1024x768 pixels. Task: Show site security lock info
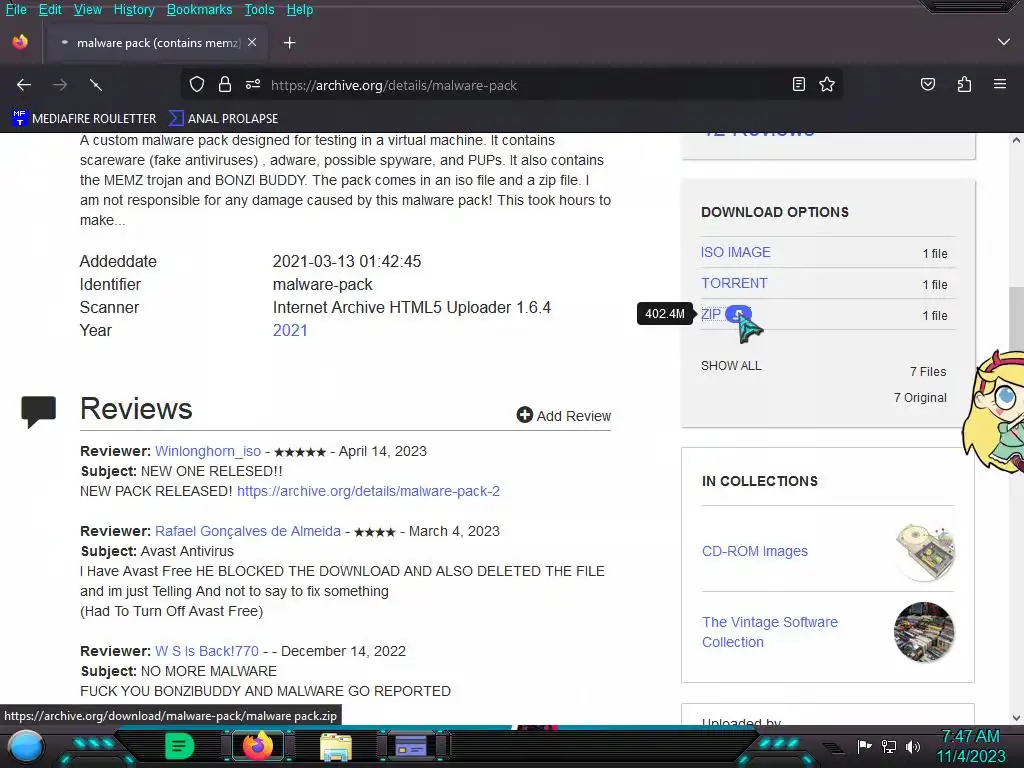225,85
